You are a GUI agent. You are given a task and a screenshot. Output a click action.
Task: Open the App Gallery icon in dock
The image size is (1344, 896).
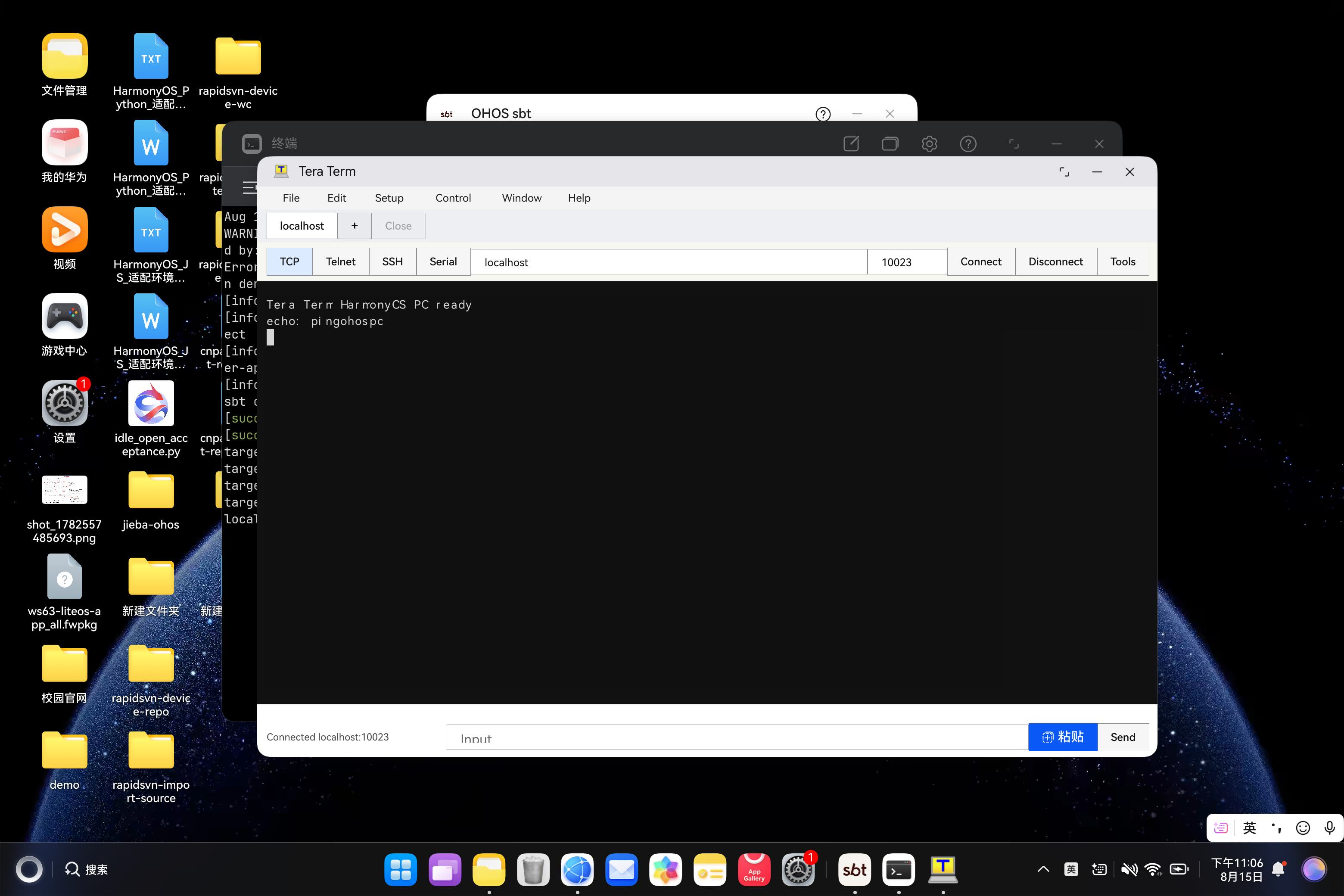(x=754, y=870)
